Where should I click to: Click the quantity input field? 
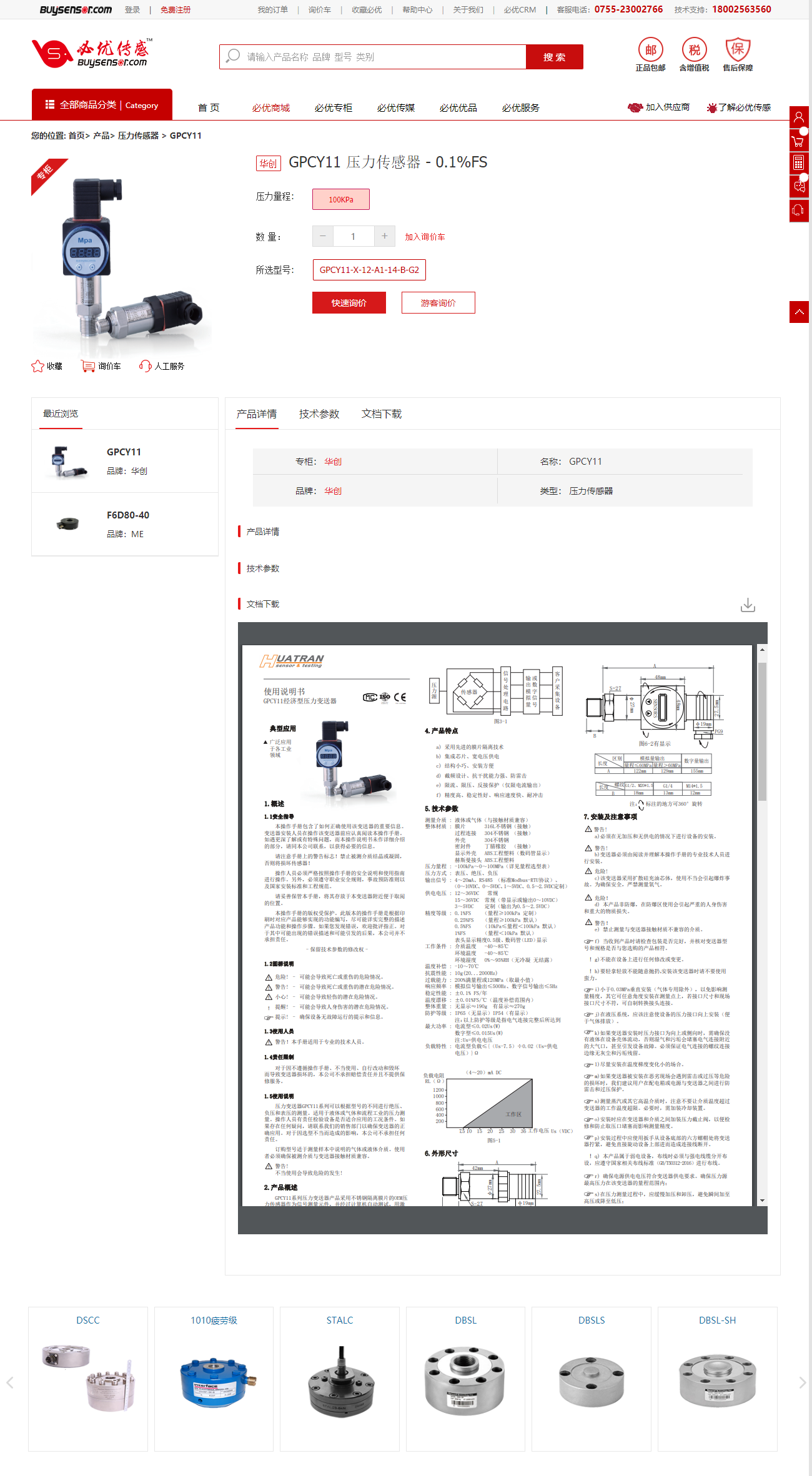354,236
